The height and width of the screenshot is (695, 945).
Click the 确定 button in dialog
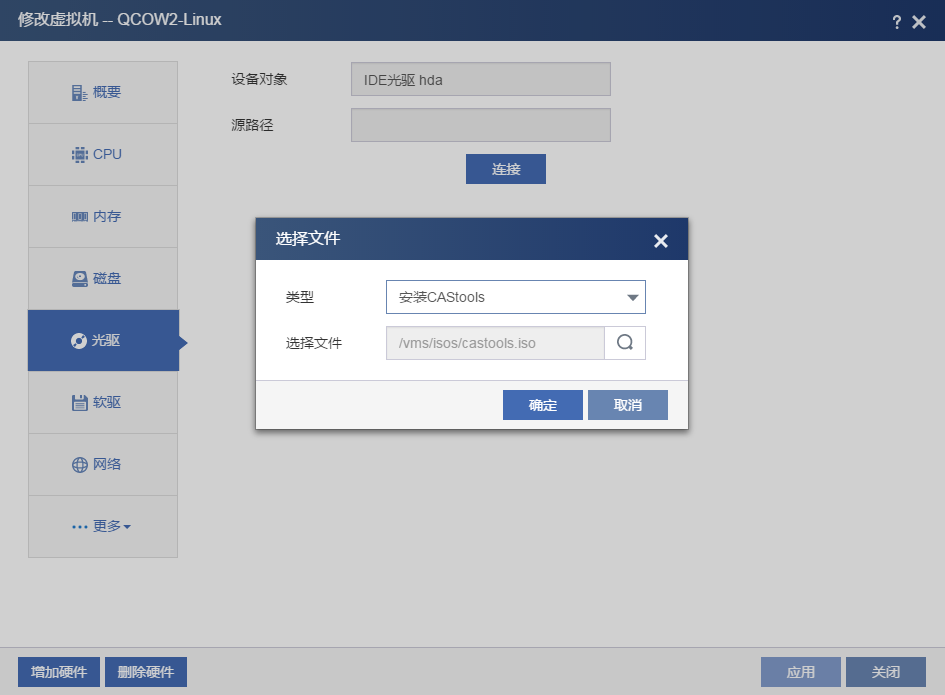pos(542,405)
